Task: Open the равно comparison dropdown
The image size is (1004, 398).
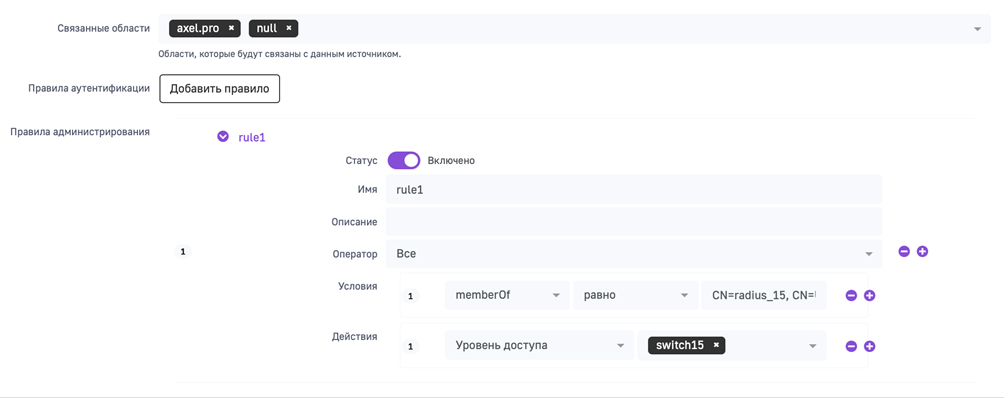Action: (x=635, y=295)
